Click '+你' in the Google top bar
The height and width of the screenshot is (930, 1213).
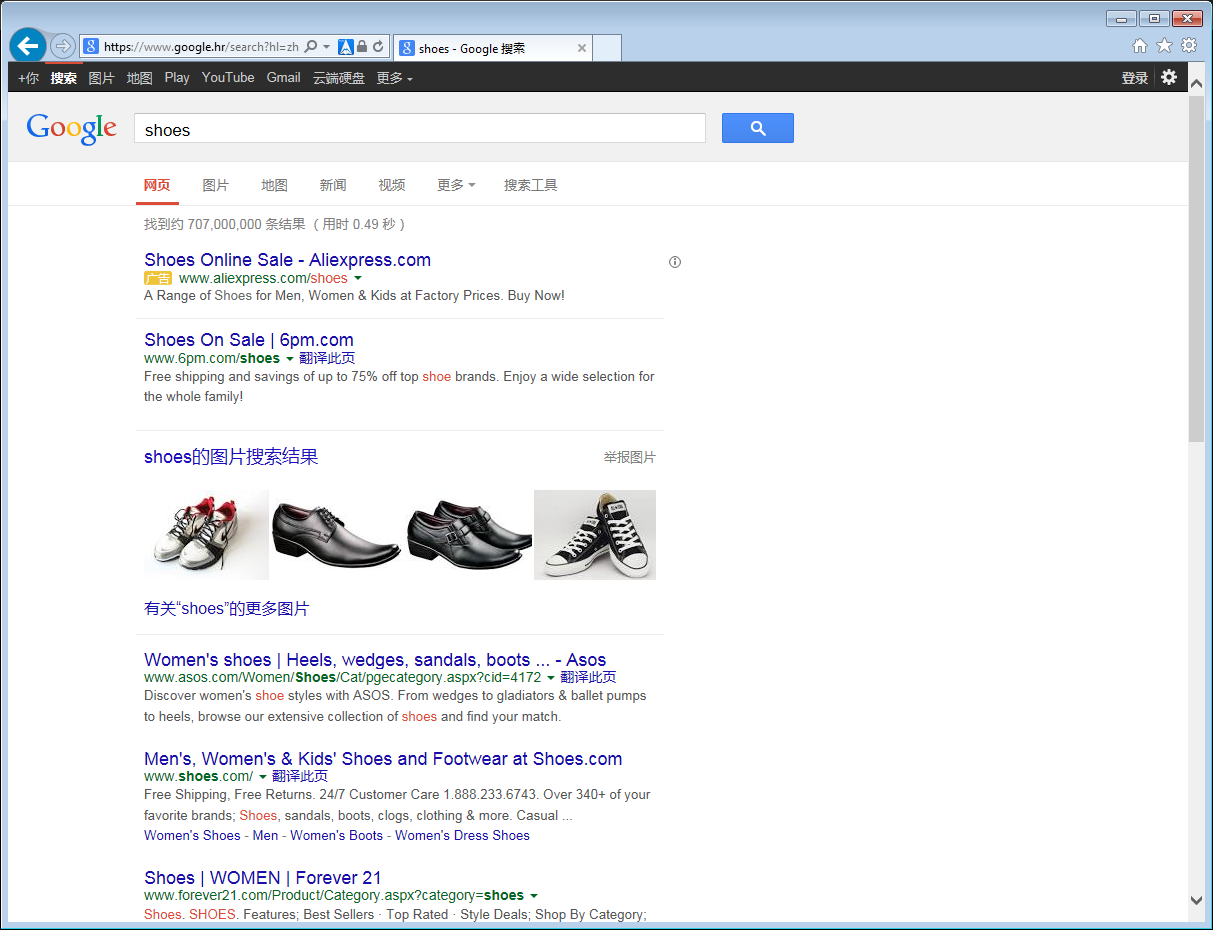[x=28, y=78]
